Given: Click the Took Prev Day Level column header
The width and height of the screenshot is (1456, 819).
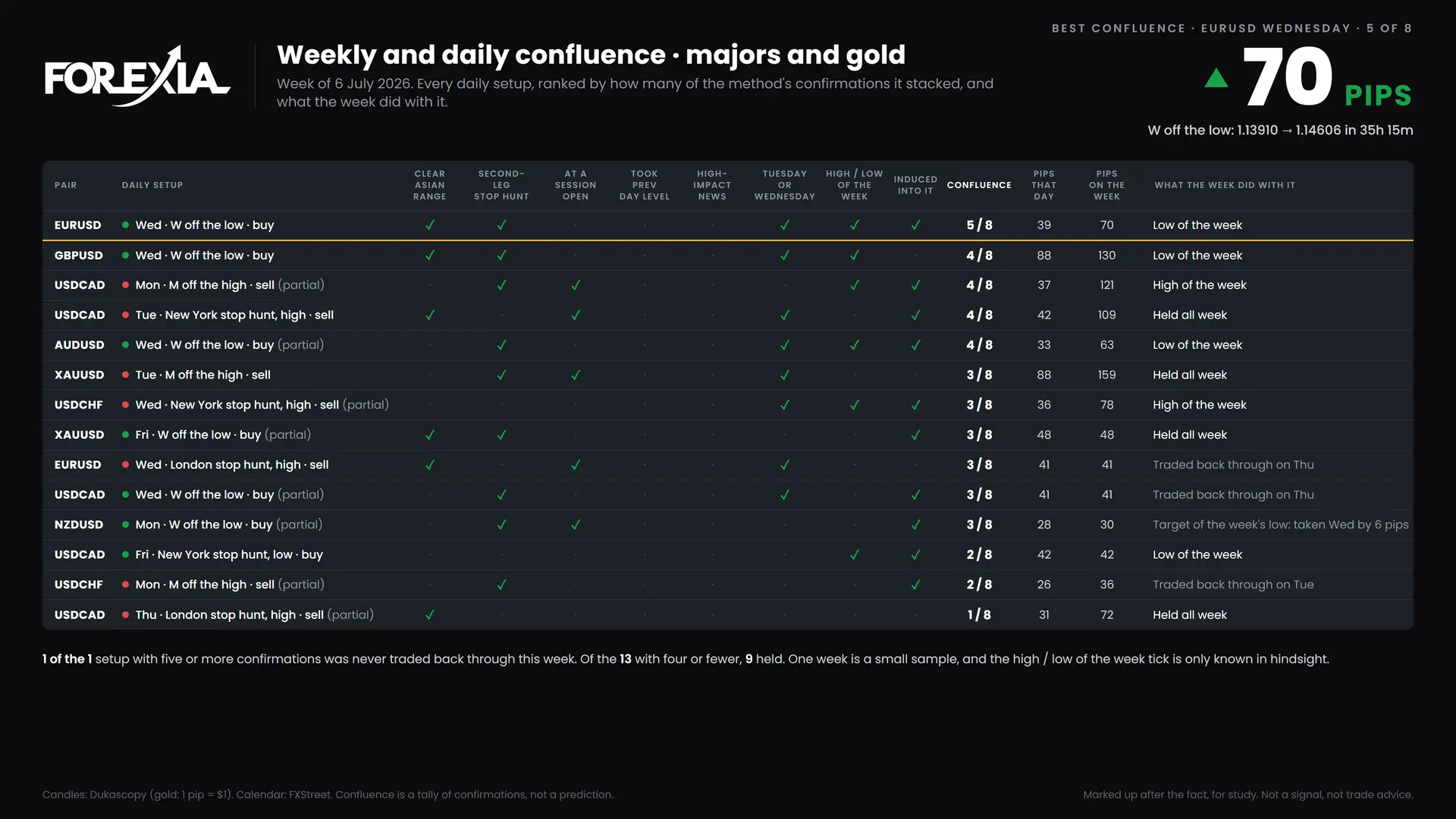Looking at the screenshot, I should point(645,185).
